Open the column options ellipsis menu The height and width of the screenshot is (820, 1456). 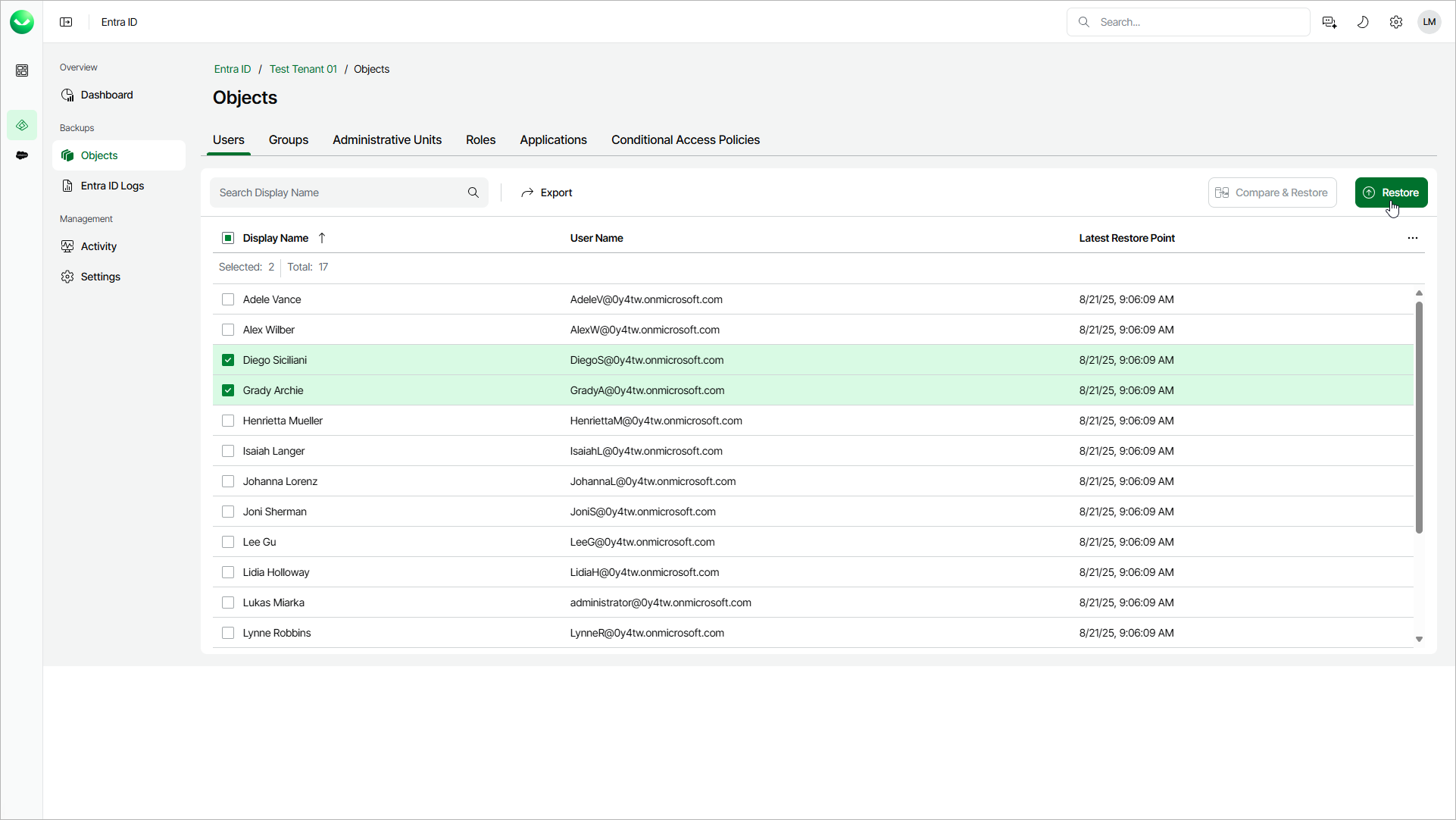coord(1413,238)
